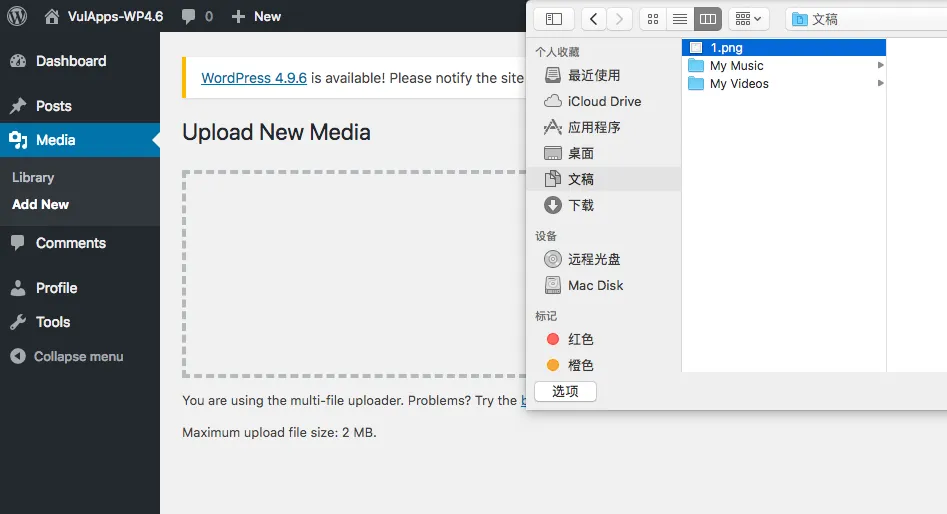Select the red 红色 tag

tap(580, 340)
